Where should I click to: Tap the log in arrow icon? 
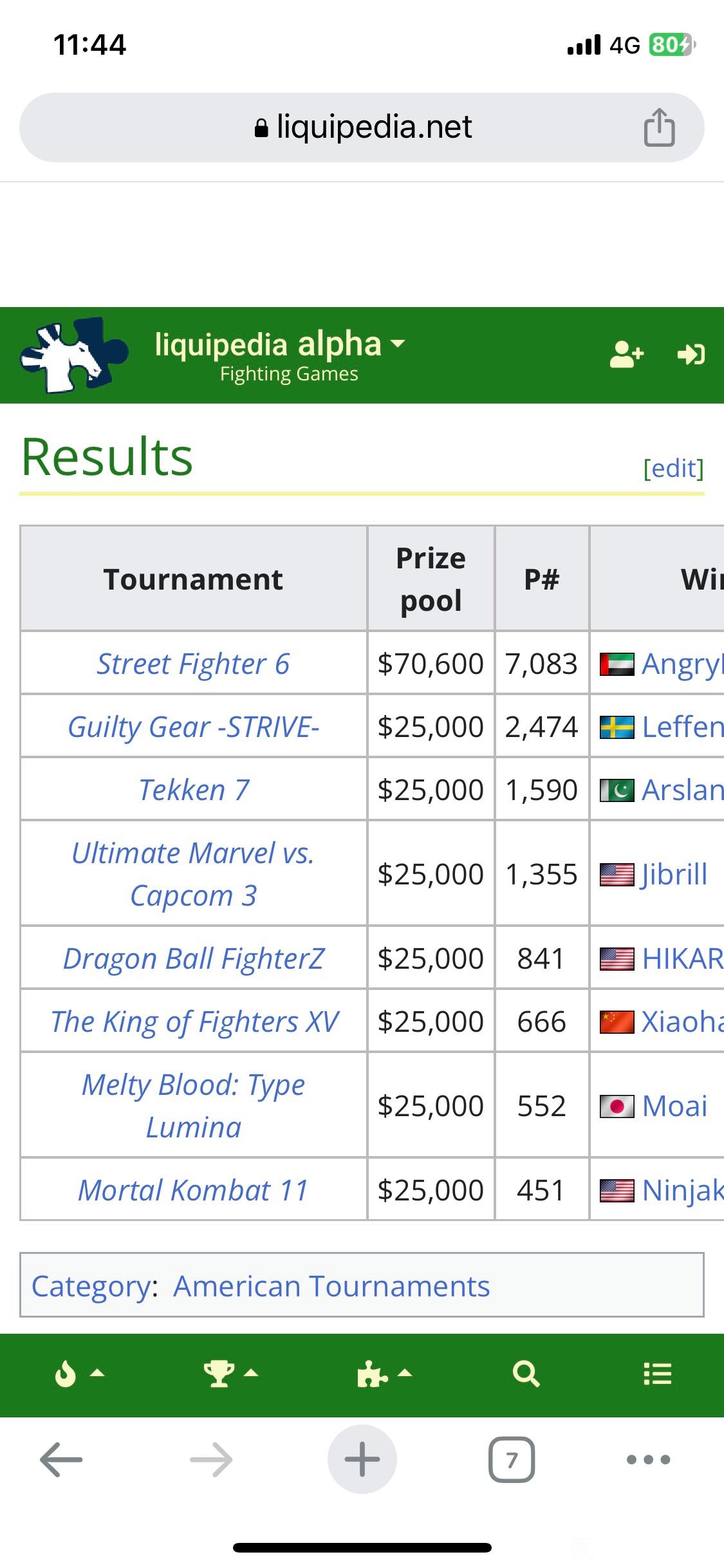point(691,354)
